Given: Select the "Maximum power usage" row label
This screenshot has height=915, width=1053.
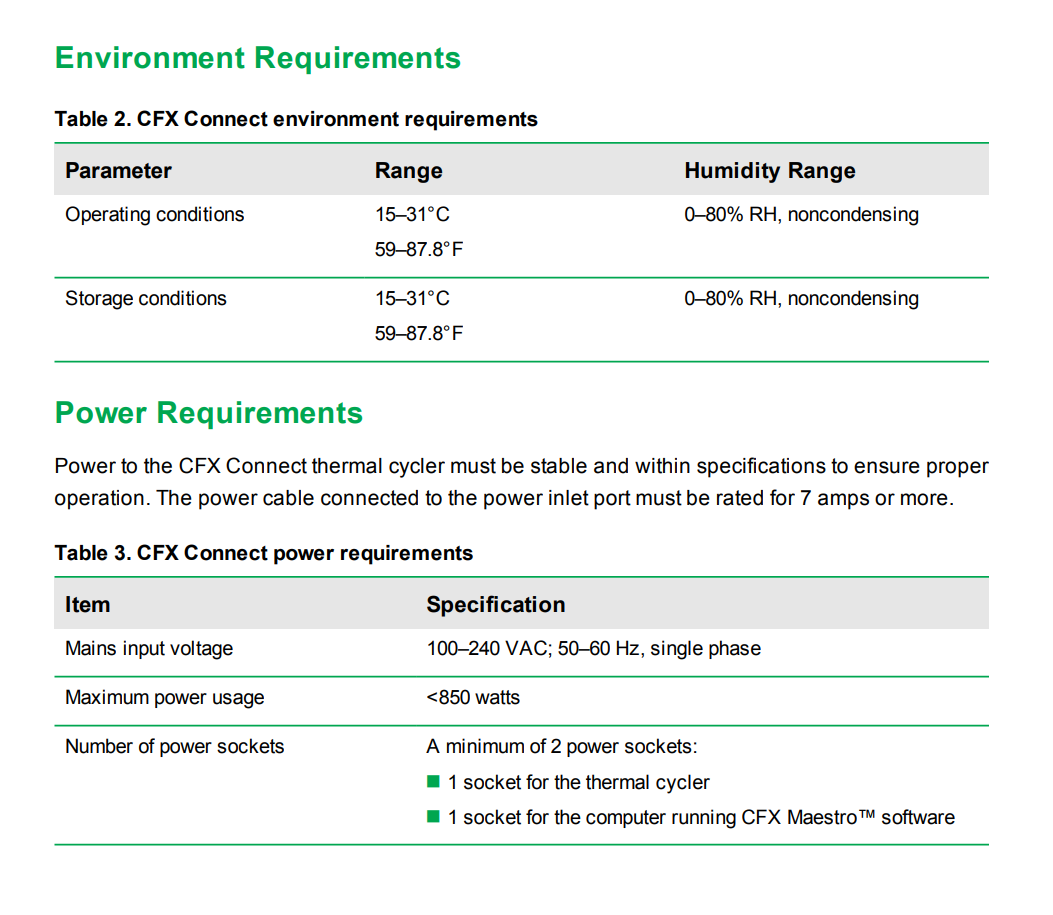Looking at the screenshot, I should pos(165,697).
